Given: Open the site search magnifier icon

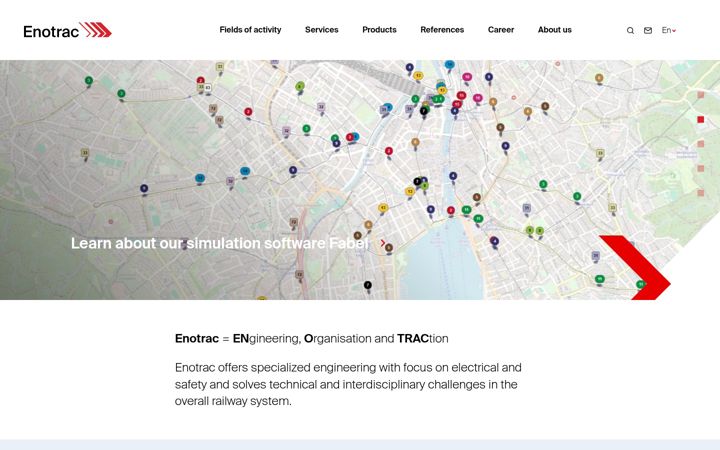Looking at the screenshot, I should pyautogui.click(x=630, y=30).
